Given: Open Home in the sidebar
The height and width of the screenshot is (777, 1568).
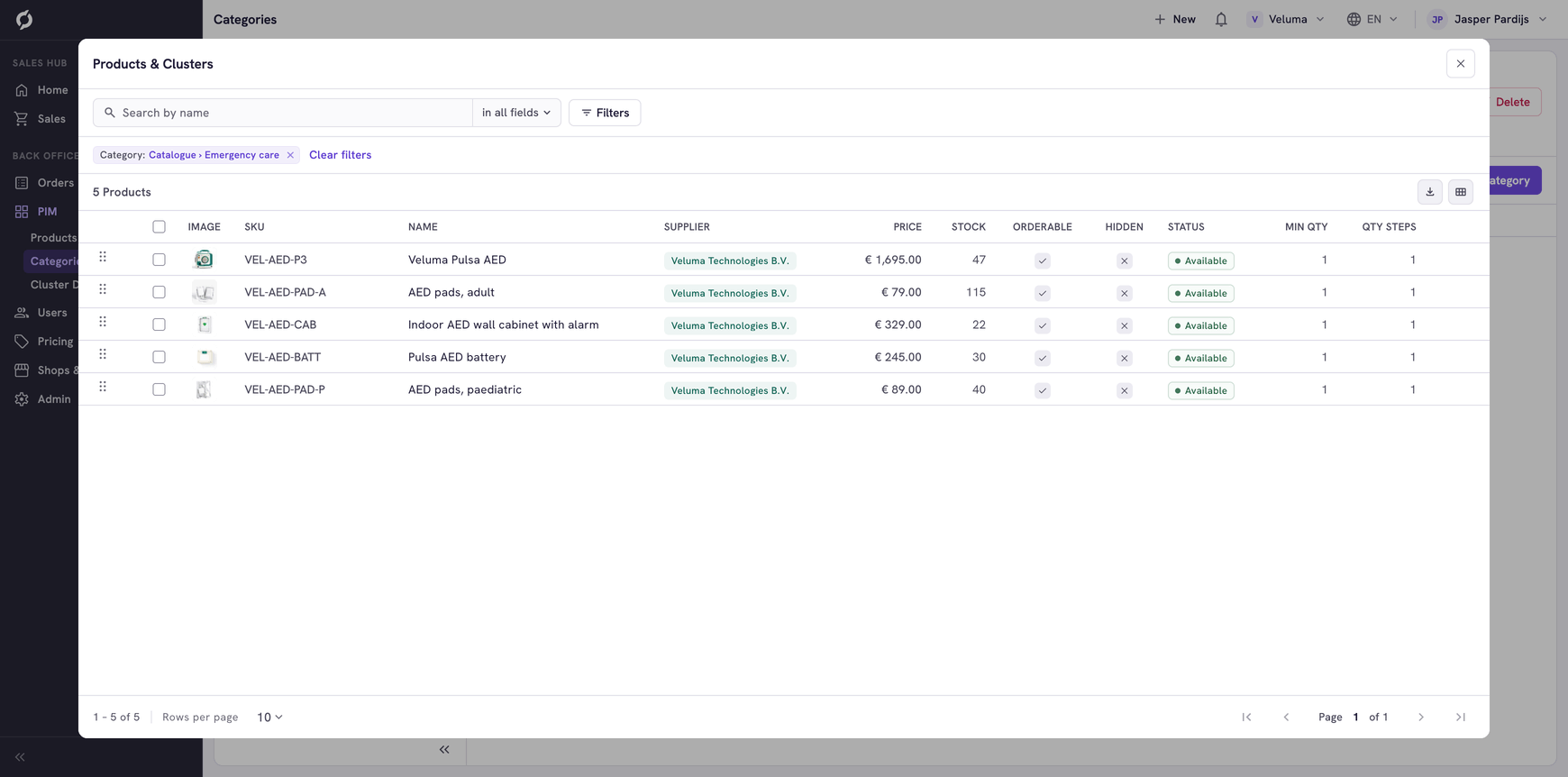Looking at the screenshot, I should point(42,90).
